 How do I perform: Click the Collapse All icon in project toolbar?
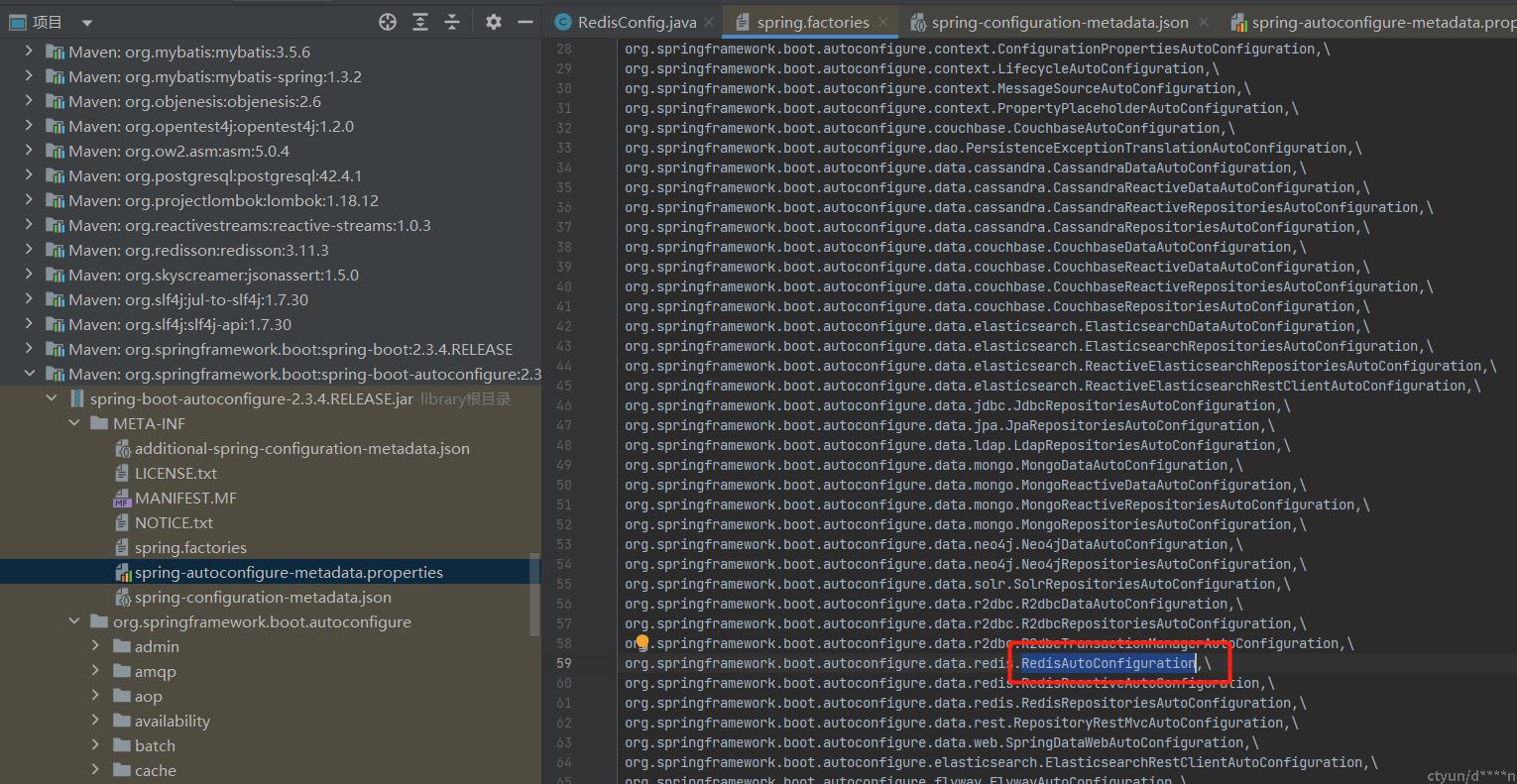[x=452, y=22]
